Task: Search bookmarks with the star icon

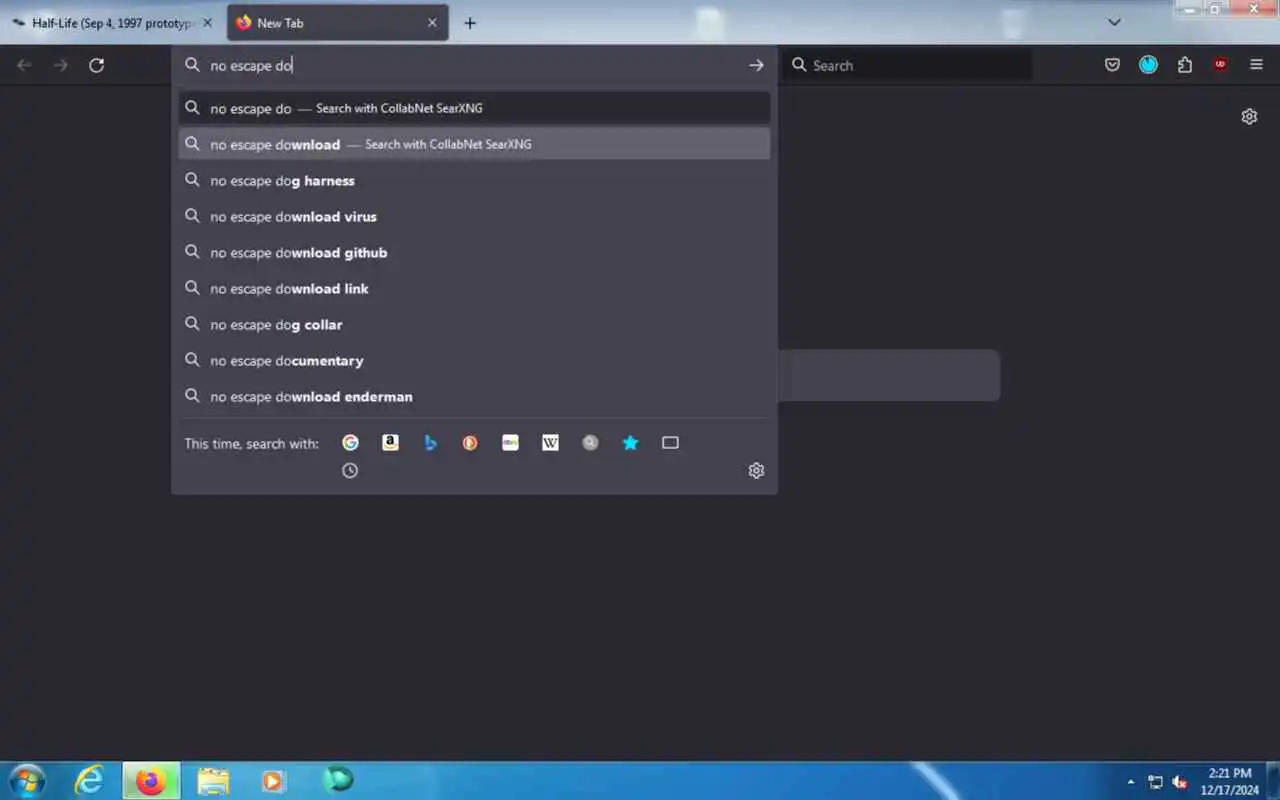Action: pos(630,443)
